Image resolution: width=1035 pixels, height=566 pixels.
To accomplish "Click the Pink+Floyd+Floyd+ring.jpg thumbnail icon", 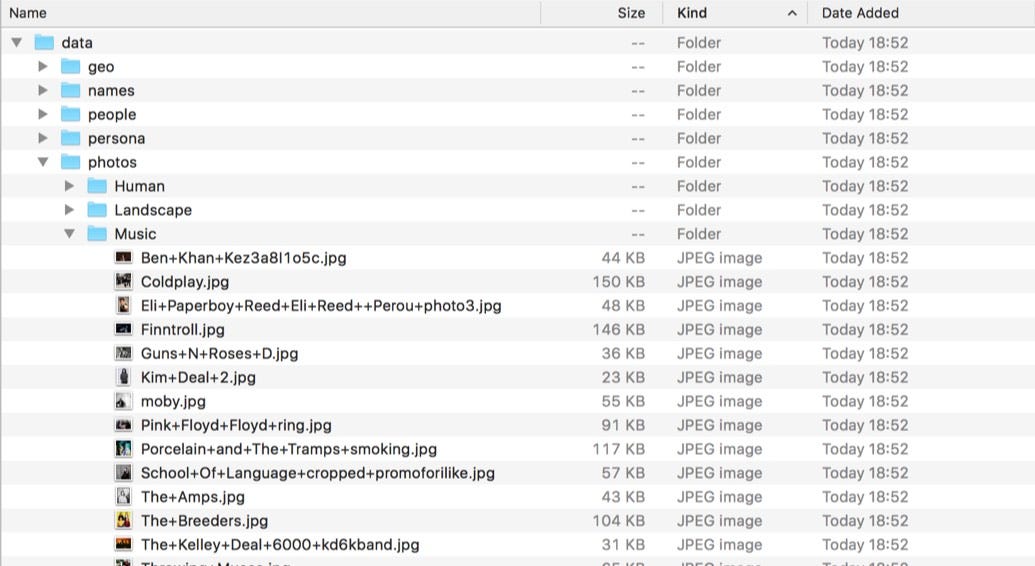I will 123,425.
